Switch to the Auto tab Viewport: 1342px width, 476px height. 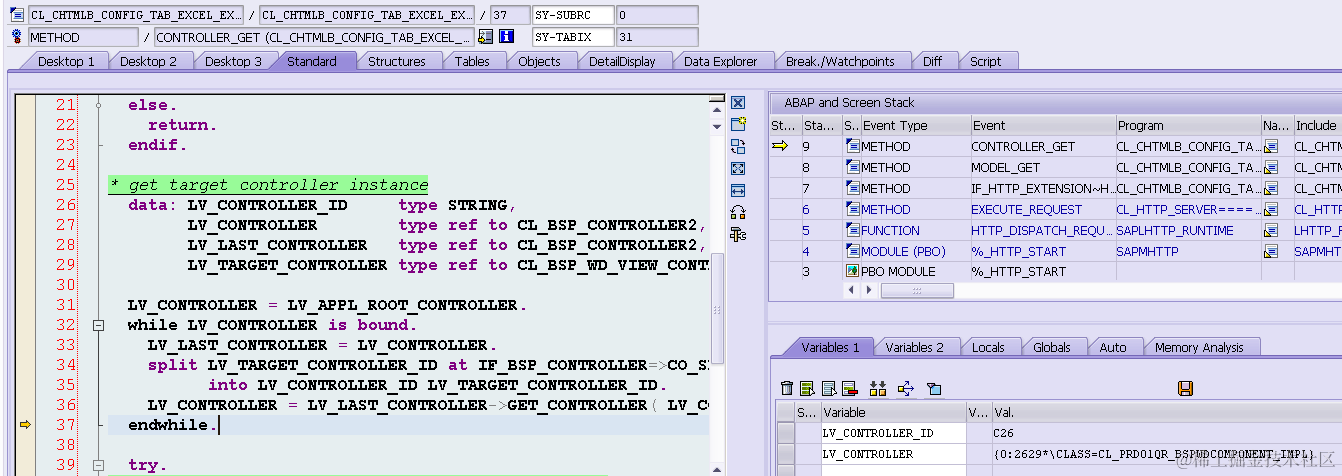click(1112, 347)
